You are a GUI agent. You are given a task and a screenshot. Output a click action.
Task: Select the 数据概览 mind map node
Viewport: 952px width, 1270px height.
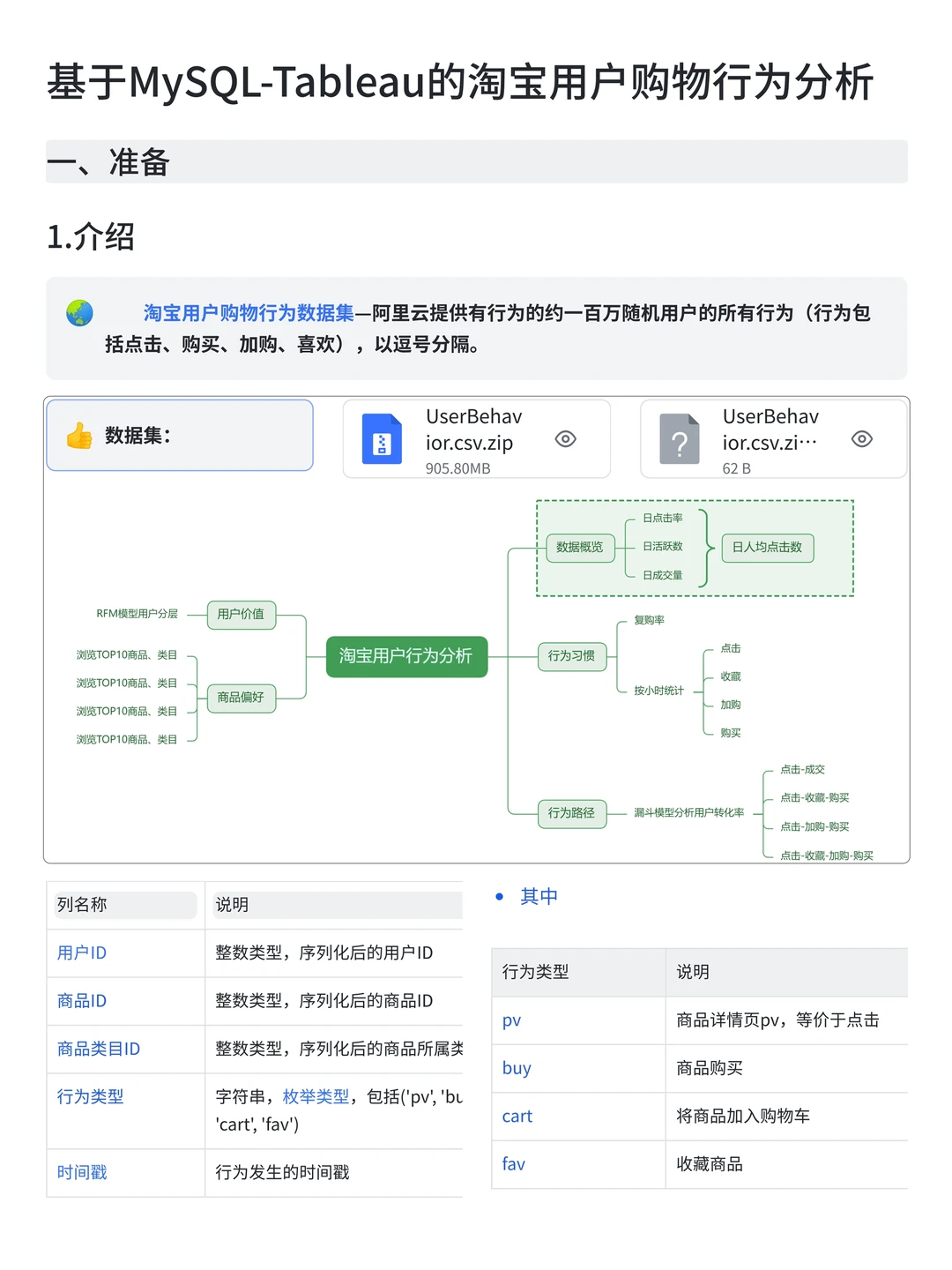point(579,548)
